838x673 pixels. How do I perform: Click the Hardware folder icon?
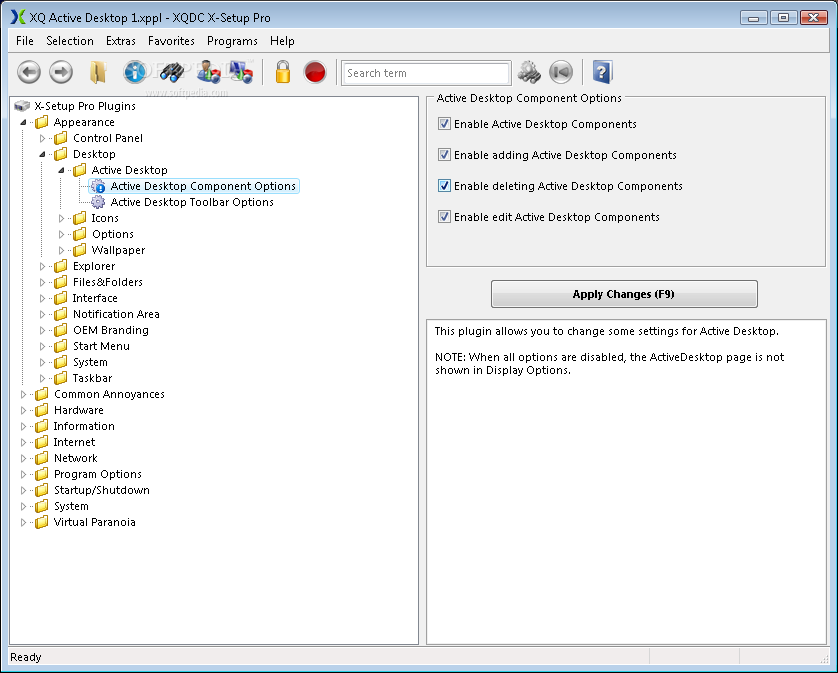(x=42, y=410)
